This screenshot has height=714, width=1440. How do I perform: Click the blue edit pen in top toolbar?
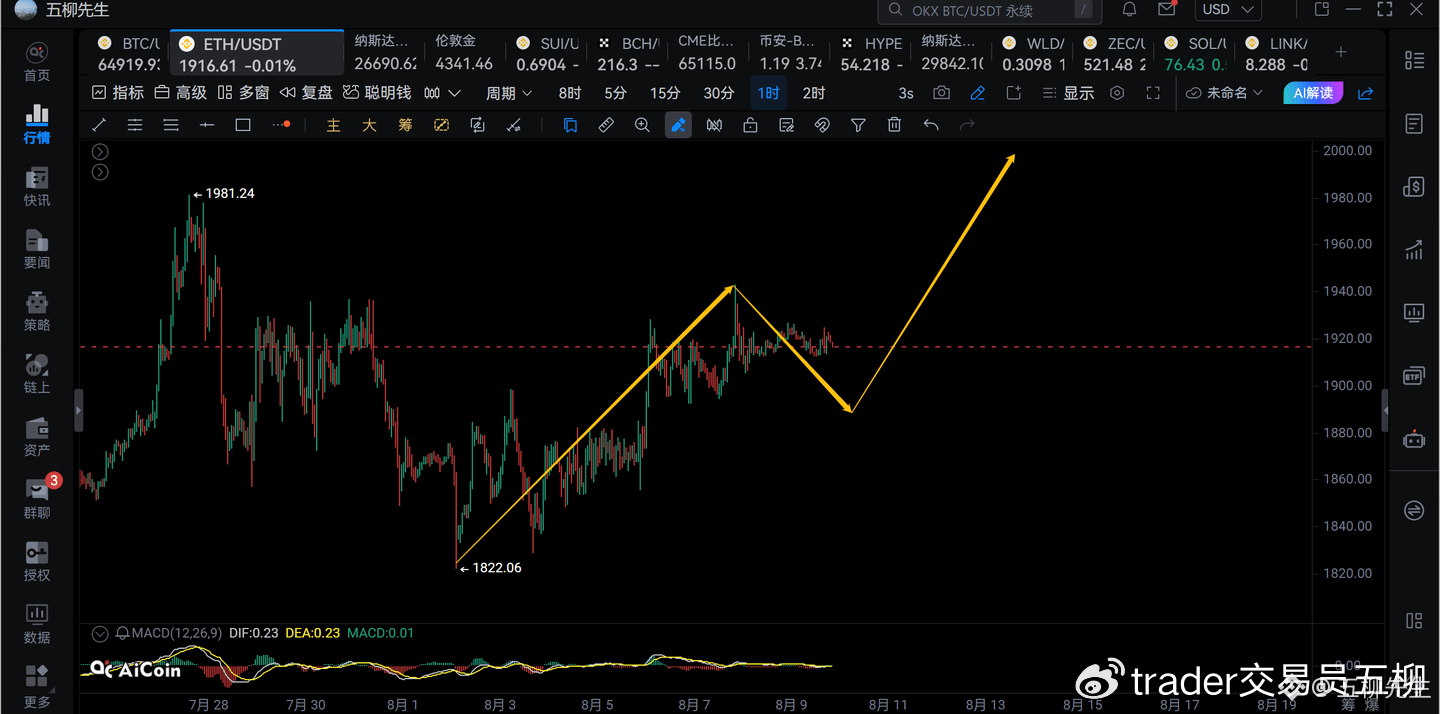coord(978,93)
